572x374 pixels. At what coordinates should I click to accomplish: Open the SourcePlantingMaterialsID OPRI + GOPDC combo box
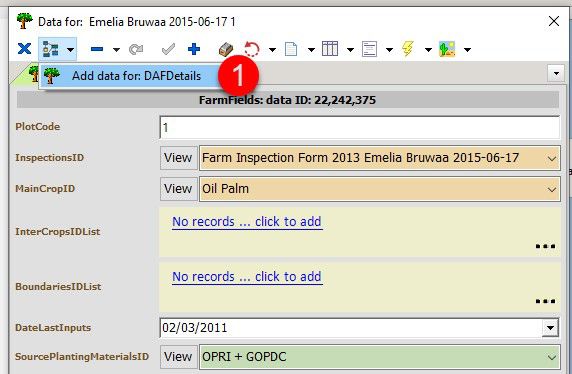(379, 357)
